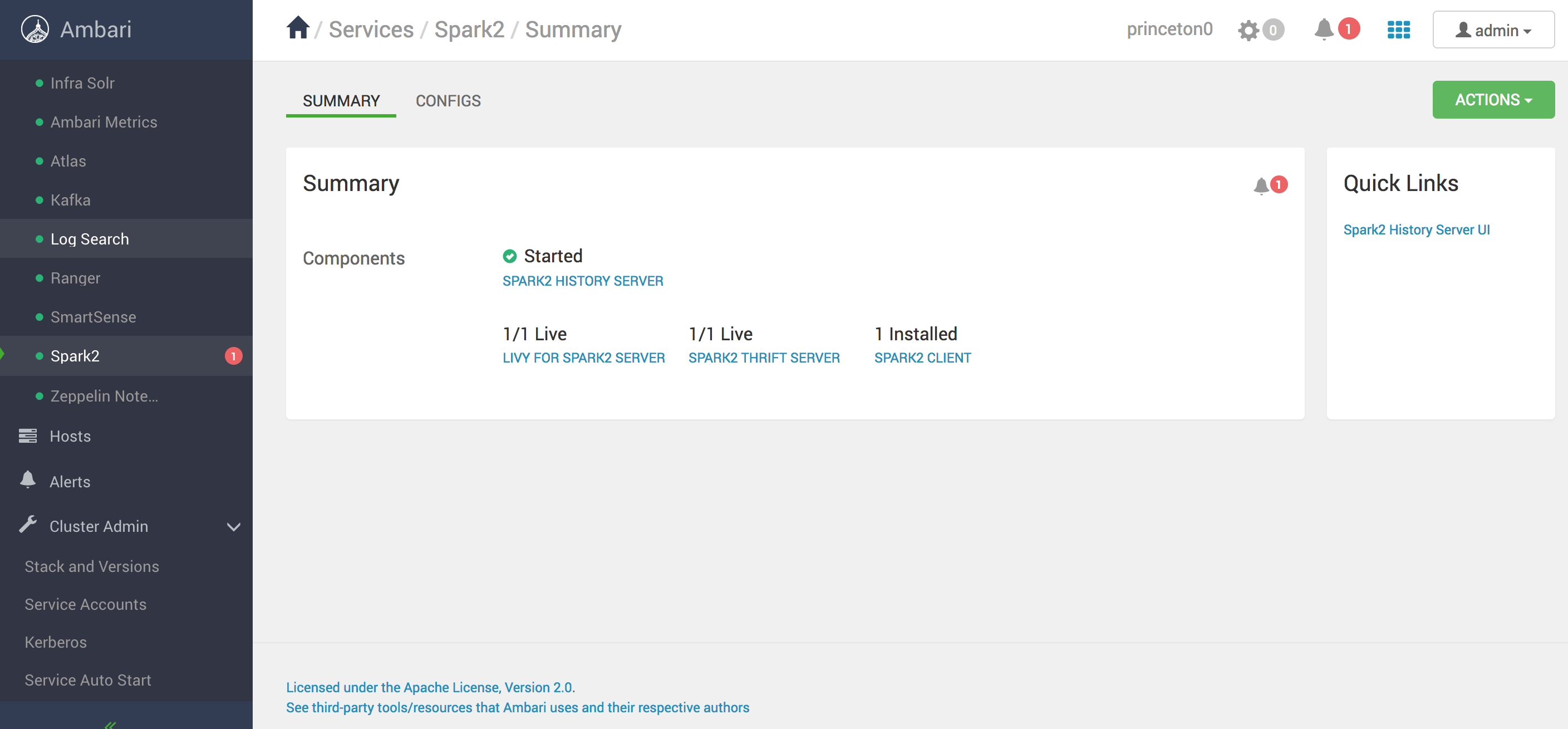1568x729 pixels.
Task: Select the SUMMARY tab
Action: pyautogui.click(x=341, y=100)
